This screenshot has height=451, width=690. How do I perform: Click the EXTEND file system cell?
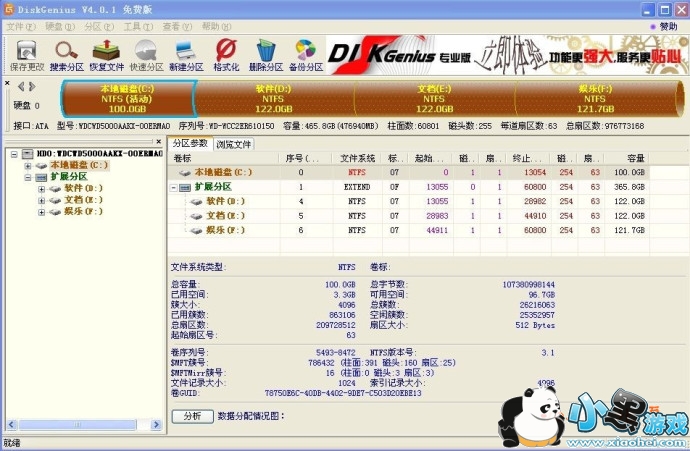[357, 187]
